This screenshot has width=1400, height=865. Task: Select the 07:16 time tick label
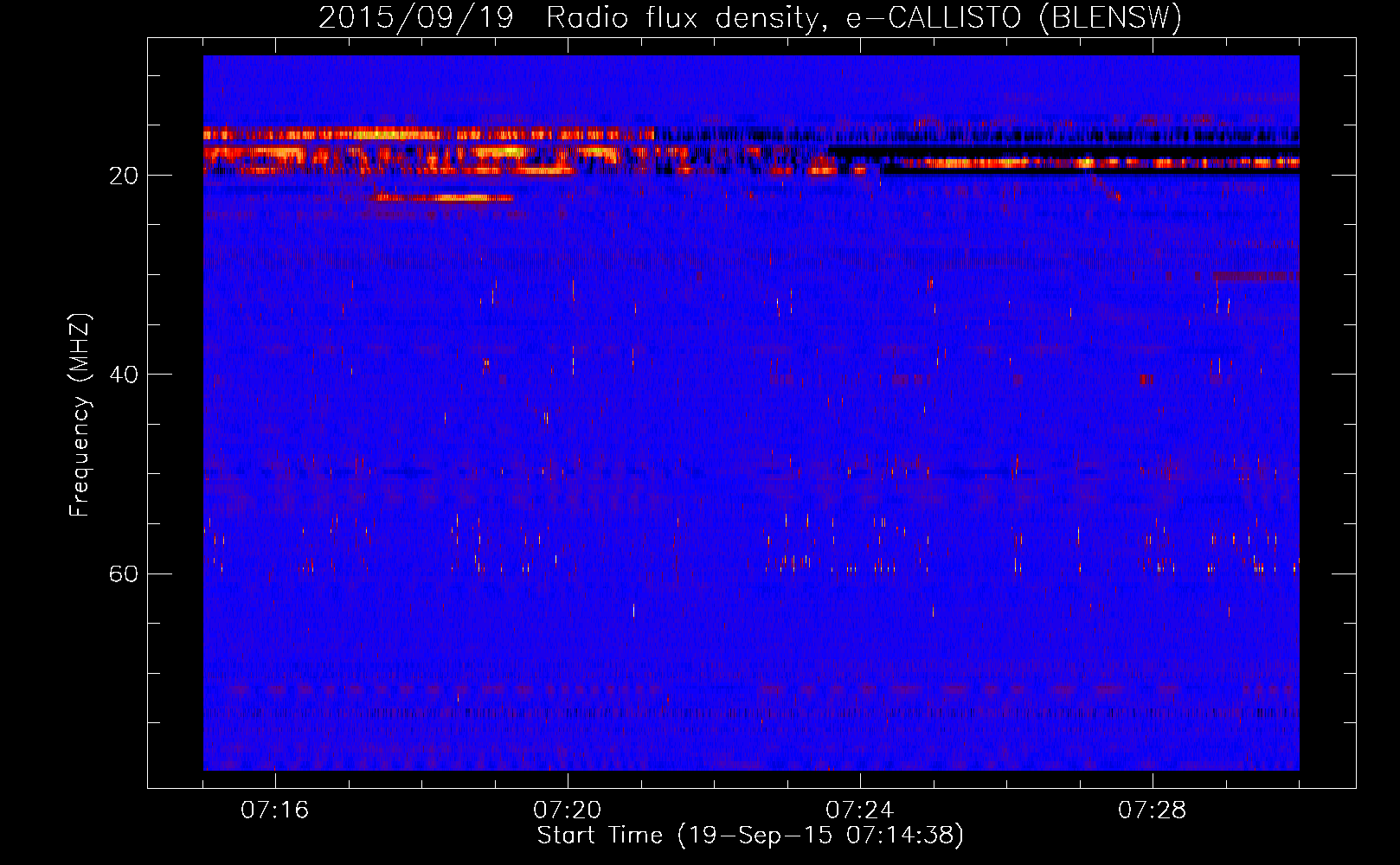[x=275, y=810]
